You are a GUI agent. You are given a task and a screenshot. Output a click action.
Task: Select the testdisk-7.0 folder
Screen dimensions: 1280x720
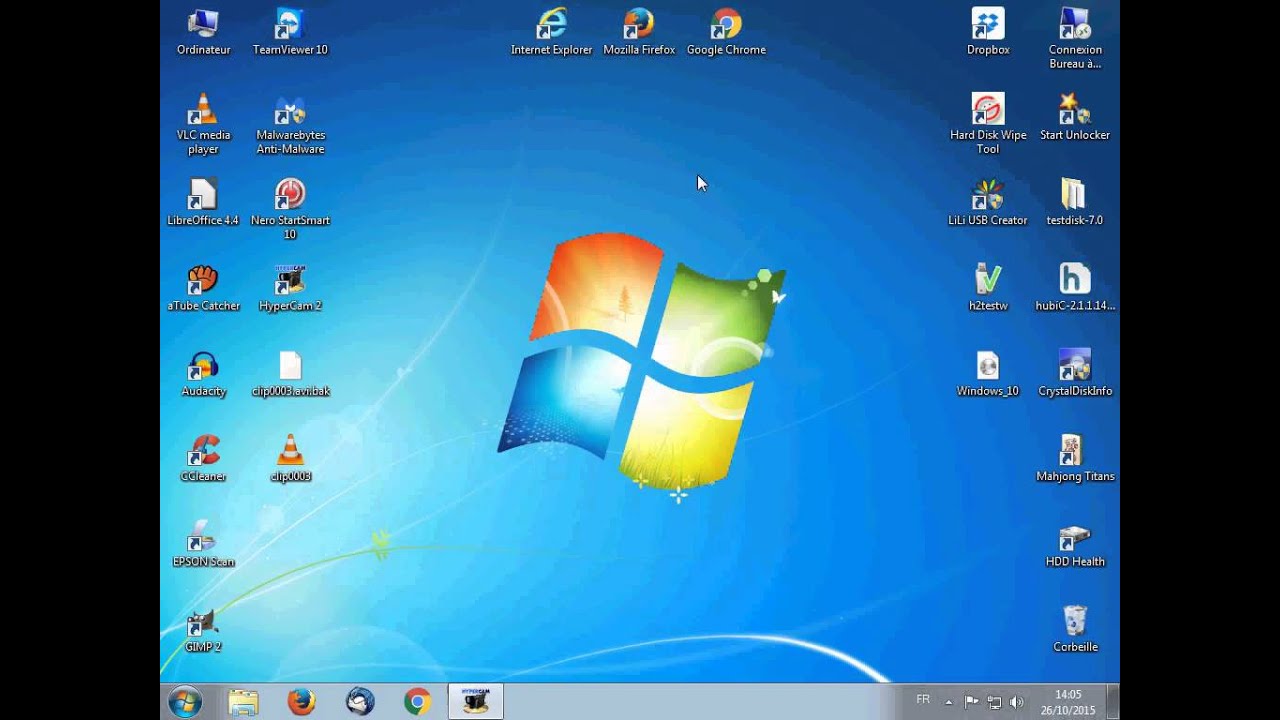pos(1075,202)
